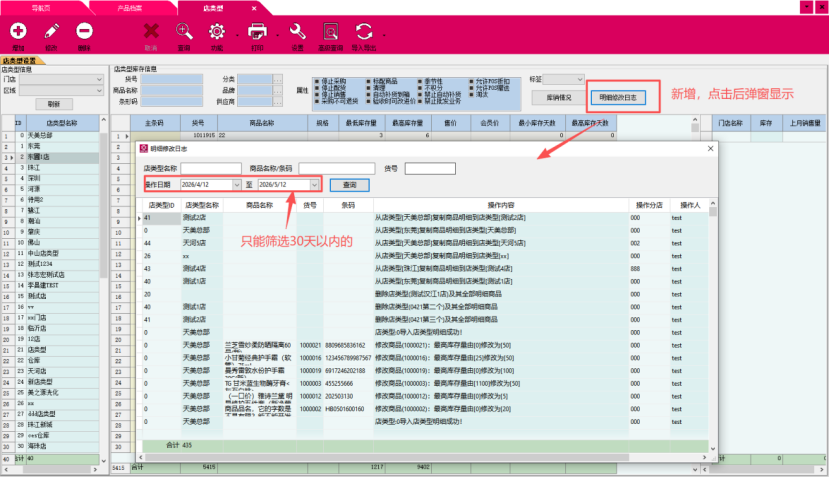Image resolution: width=829 pixels, height=477 pixels.
Task: Click the 修改 pencil edit icon
Action: coord(51,31)
